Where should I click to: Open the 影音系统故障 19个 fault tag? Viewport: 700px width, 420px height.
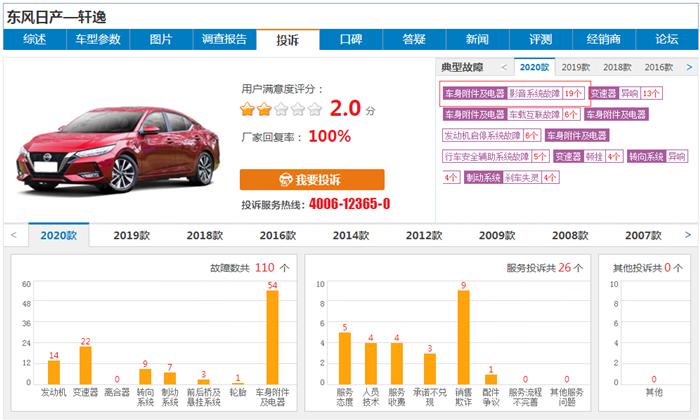[514, 93]
